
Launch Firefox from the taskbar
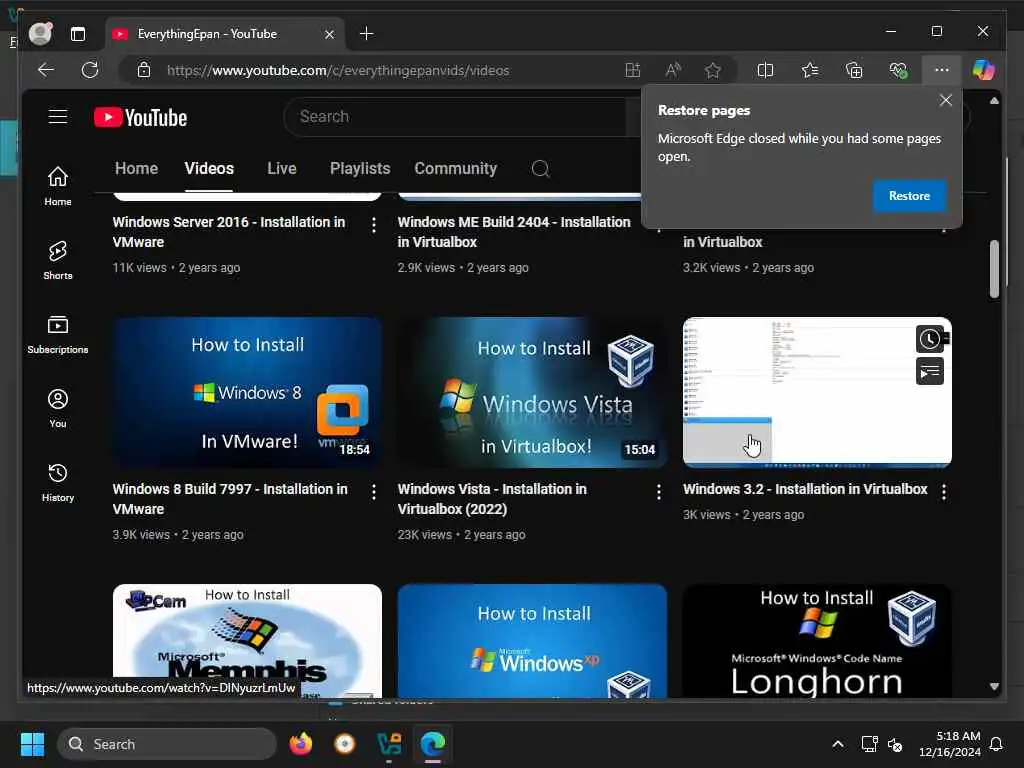pyautogui.click(x=300, y=744)
